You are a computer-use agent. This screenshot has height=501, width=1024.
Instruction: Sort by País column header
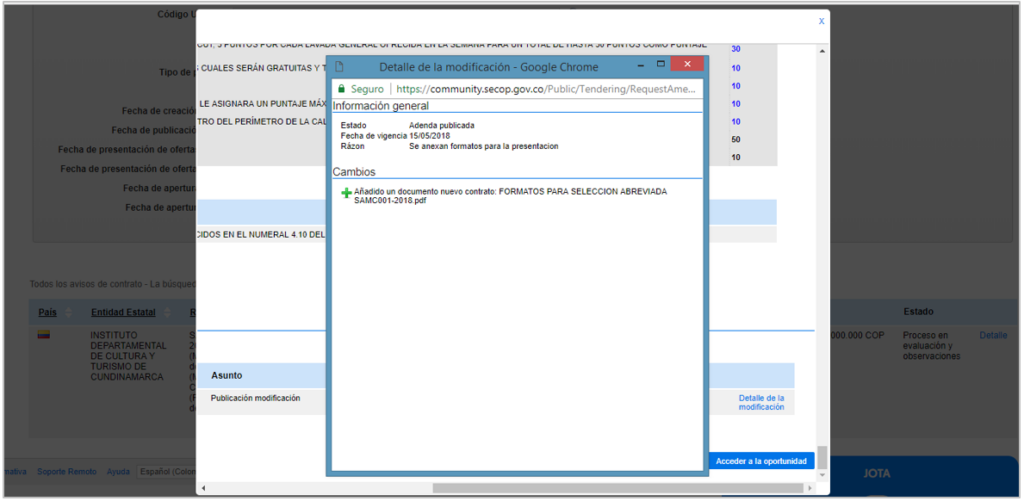(48, 312)
